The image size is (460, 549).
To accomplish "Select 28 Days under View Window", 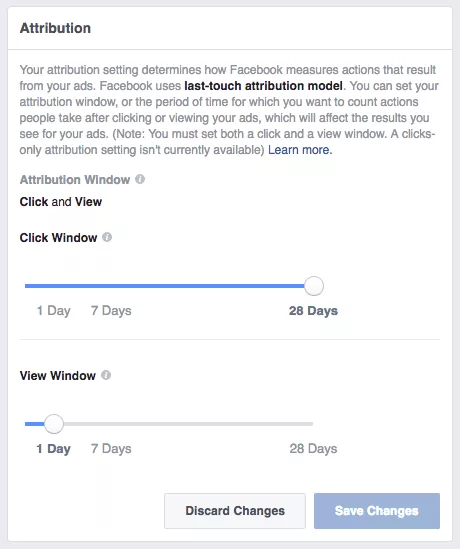I will click(x=313, y=449).
